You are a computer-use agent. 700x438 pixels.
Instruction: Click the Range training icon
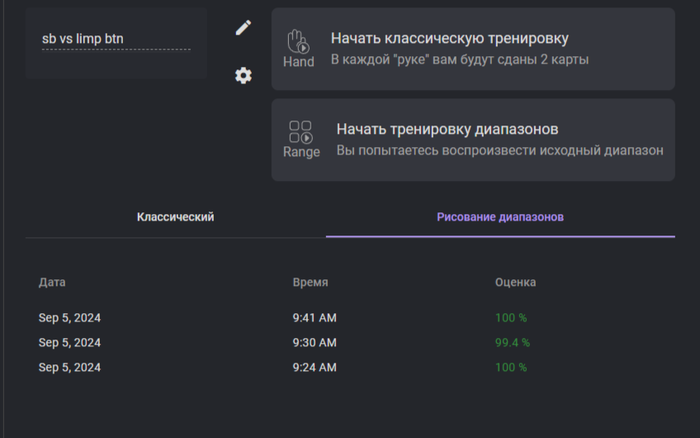click(301, 138)
